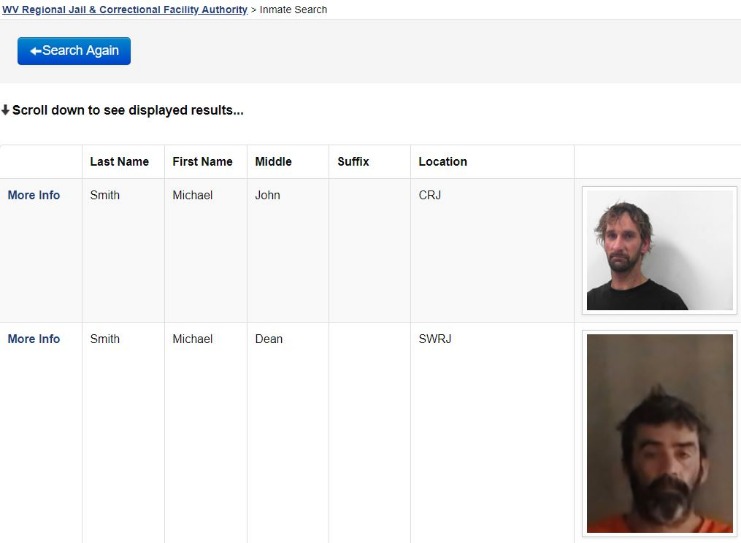This screenshot has height=543, width=741.
Task: Select the Middle column header
Action: point(273,162)
